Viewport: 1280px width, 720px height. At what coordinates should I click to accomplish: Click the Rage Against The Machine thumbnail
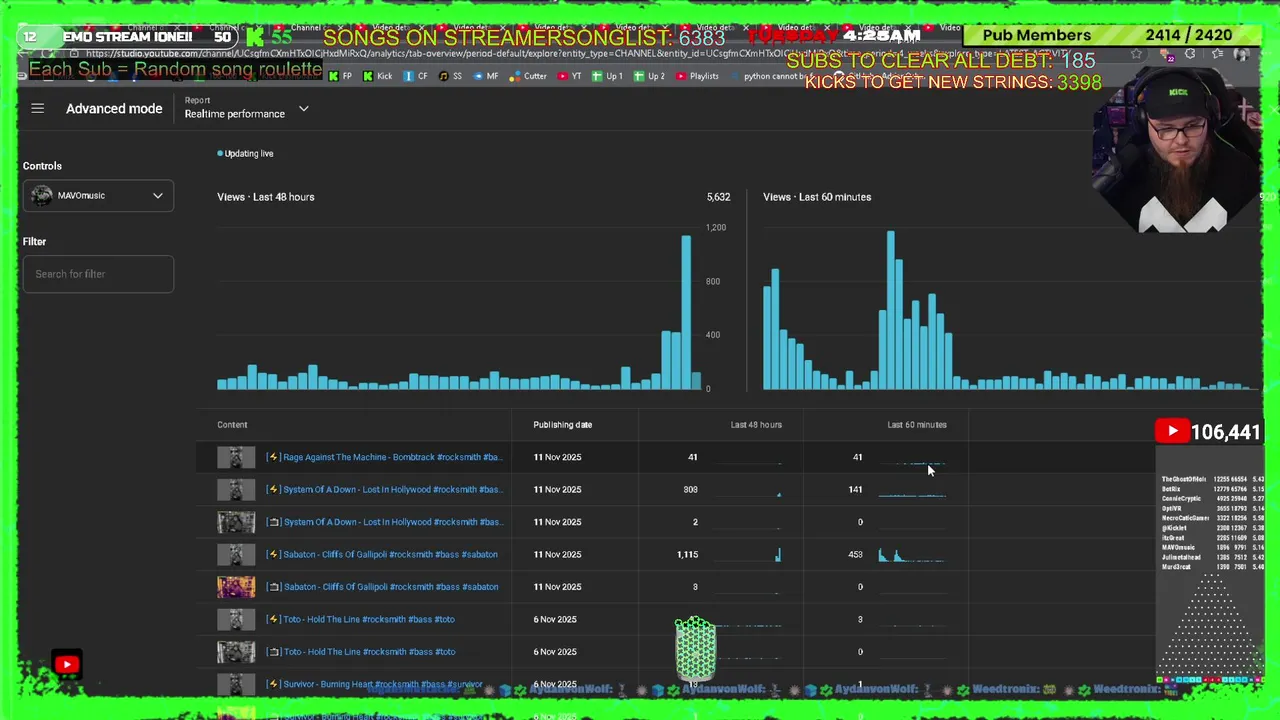[236, 457]
